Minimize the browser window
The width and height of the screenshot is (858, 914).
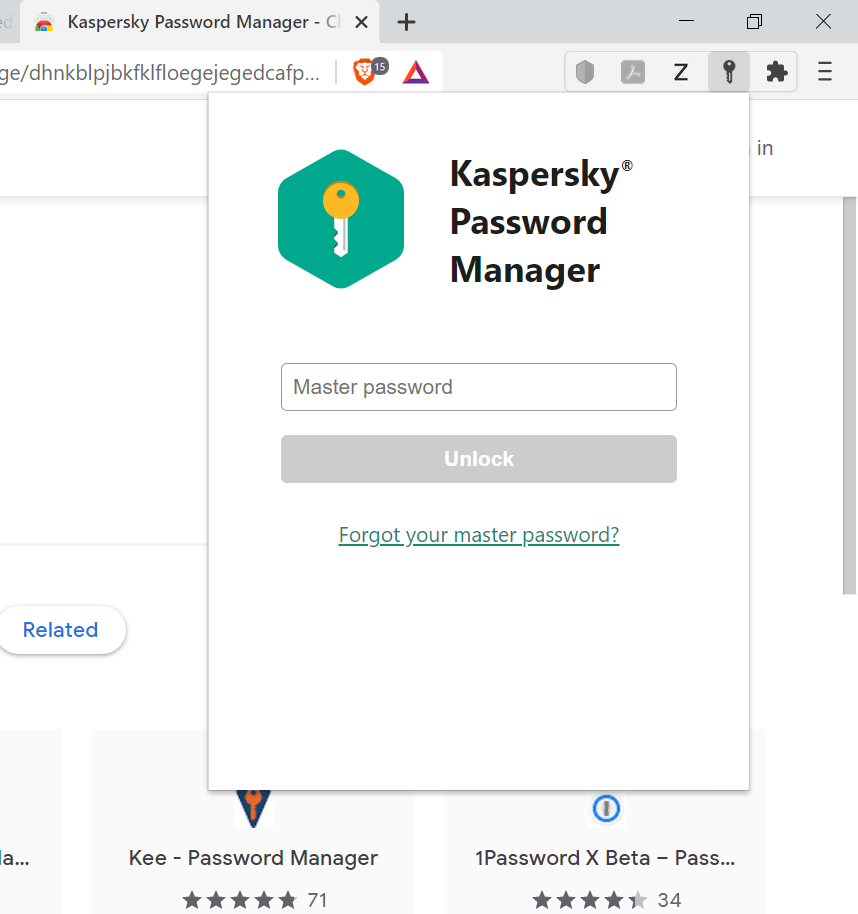click(687, 22)
